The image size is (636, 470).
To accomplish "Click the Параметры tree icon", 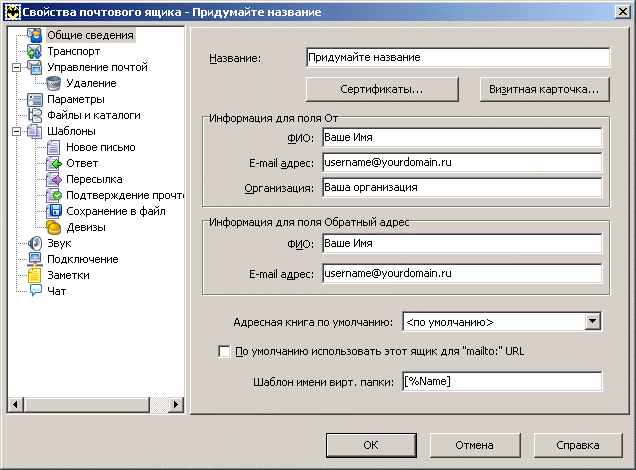I will [34, 99].
